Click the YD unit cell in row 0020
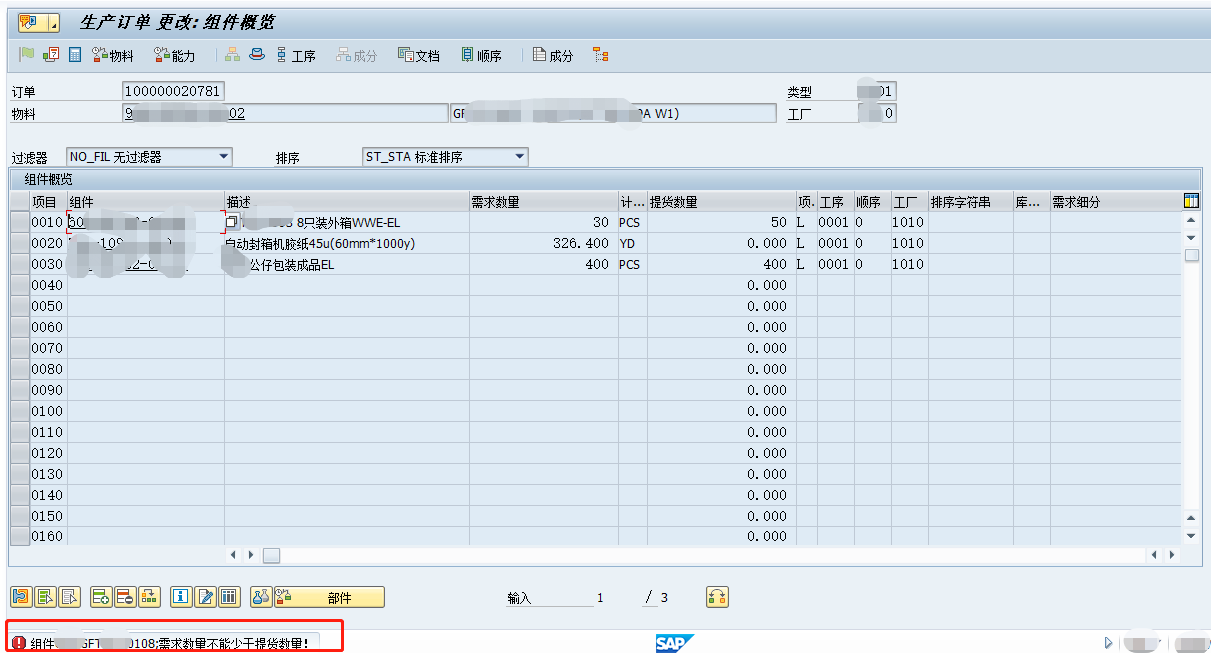Image resolution: width=1211 pixels, height=653 pixels. tap(632, 243)
